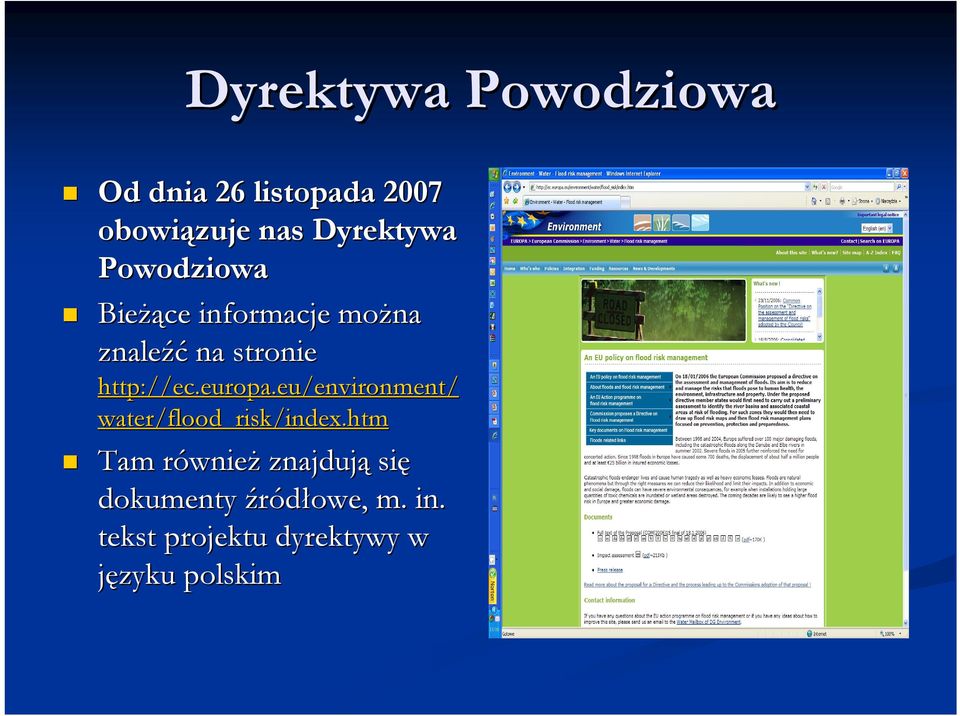Click the red Stop loading icon
This screenshot has width=960, height=716.
pyautogui.click(x=824, y=187)
